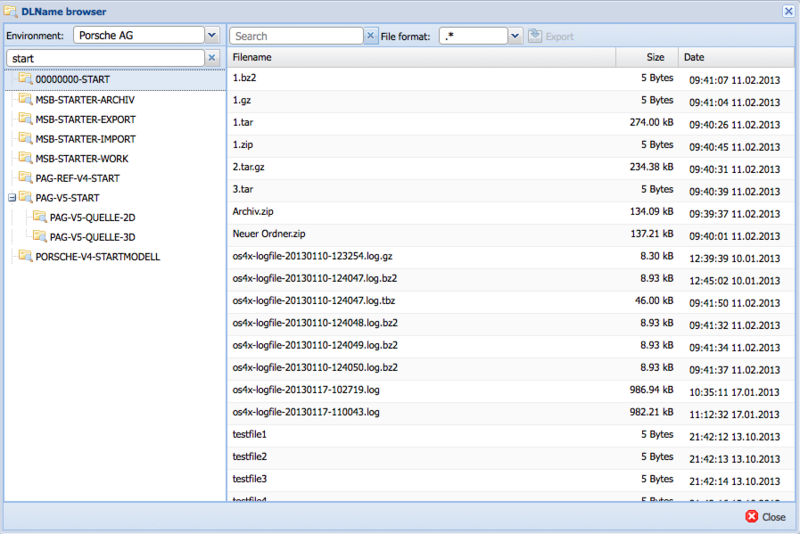Click the folder icon beside 00000000-START
The width and height of the screenshot is (800, 534).
click(25, 80)
